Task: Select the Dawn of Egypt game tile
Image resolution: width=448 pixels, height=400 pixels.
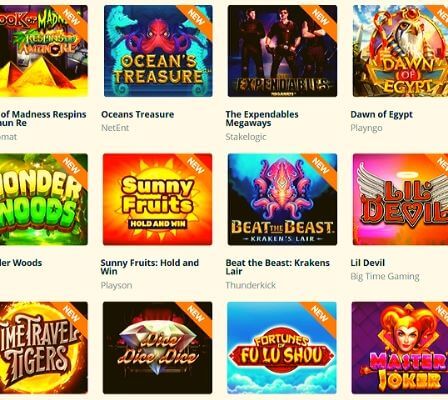Action: pyautogui.click(x=400, y=51)
